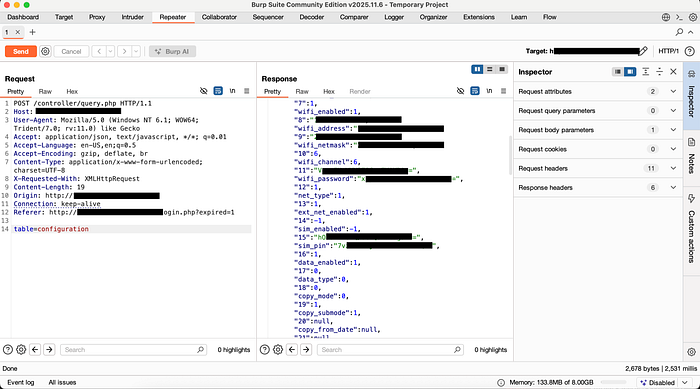
Task: Switch Response view to Render
Action: tap(360, 92)
